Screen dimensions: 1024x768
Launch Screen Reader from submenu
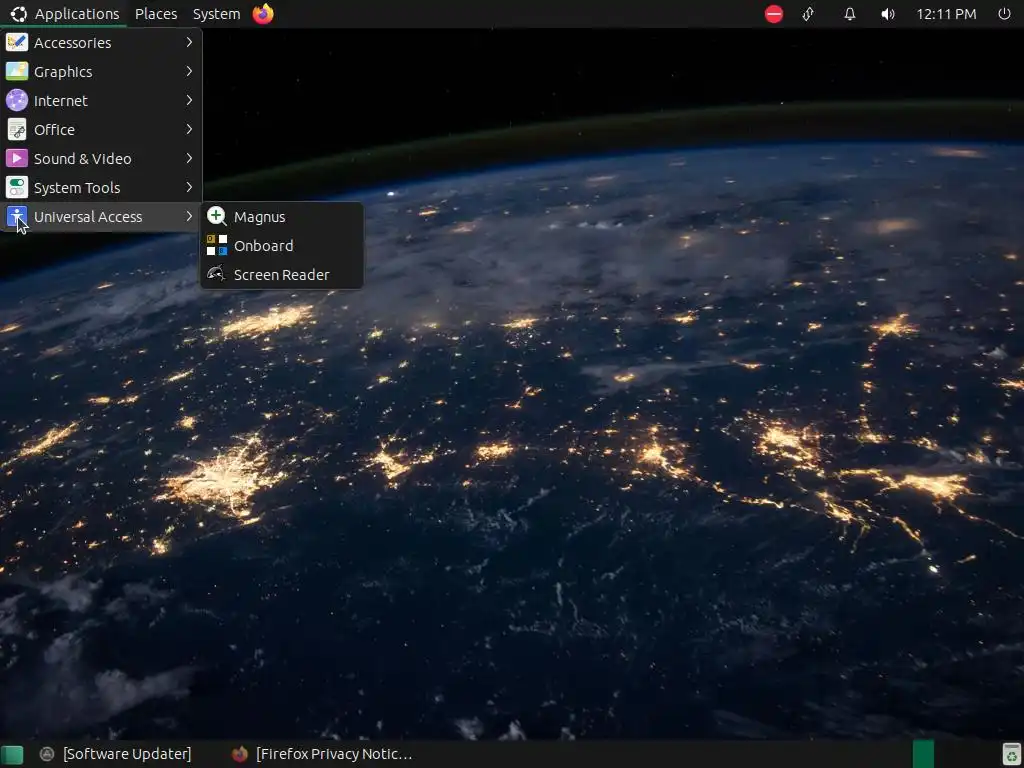pos(281,274)
